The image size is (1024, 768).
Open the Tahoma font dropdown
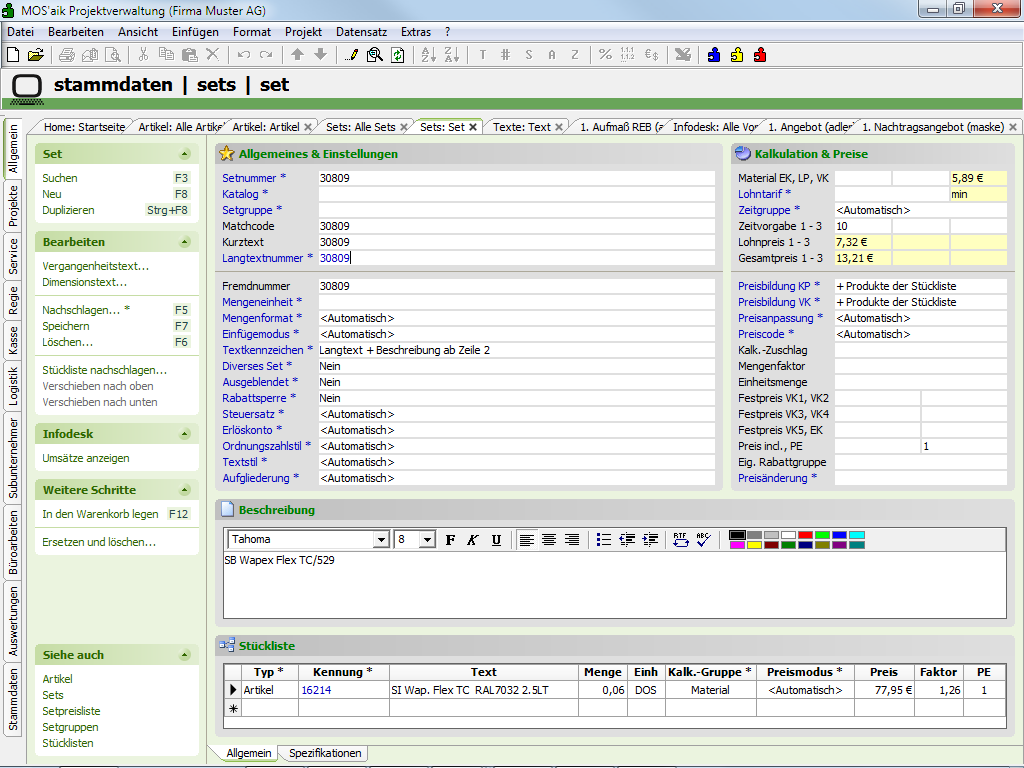click(x=380, y=540)
